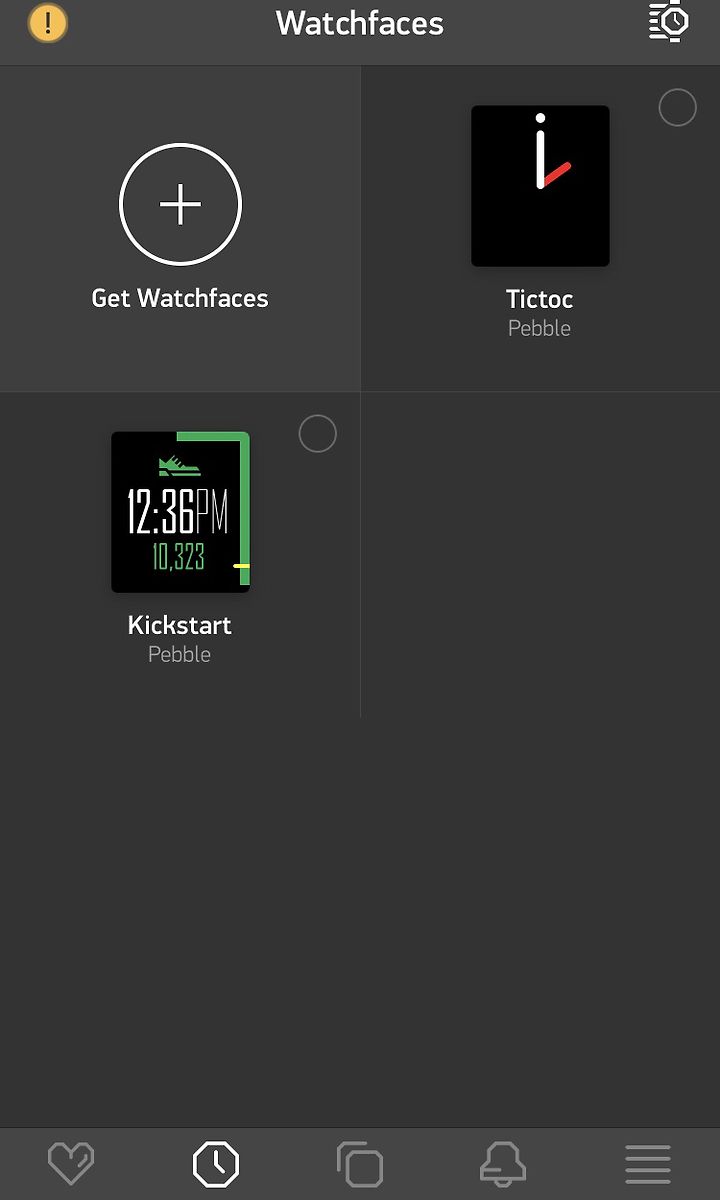The image size is (720, 1200).
Task: Tap green shoe icon on Kickstart face
Action: (x=180, y=466)
